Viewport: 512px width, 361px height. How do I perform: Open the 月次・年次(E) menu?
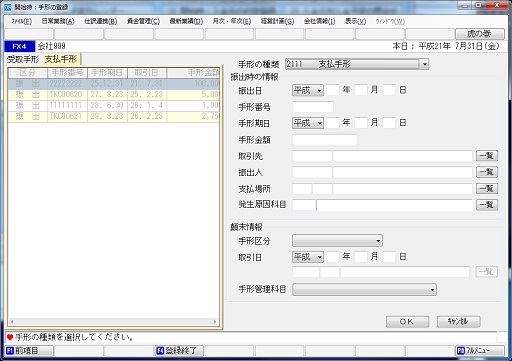coord(232,21)
